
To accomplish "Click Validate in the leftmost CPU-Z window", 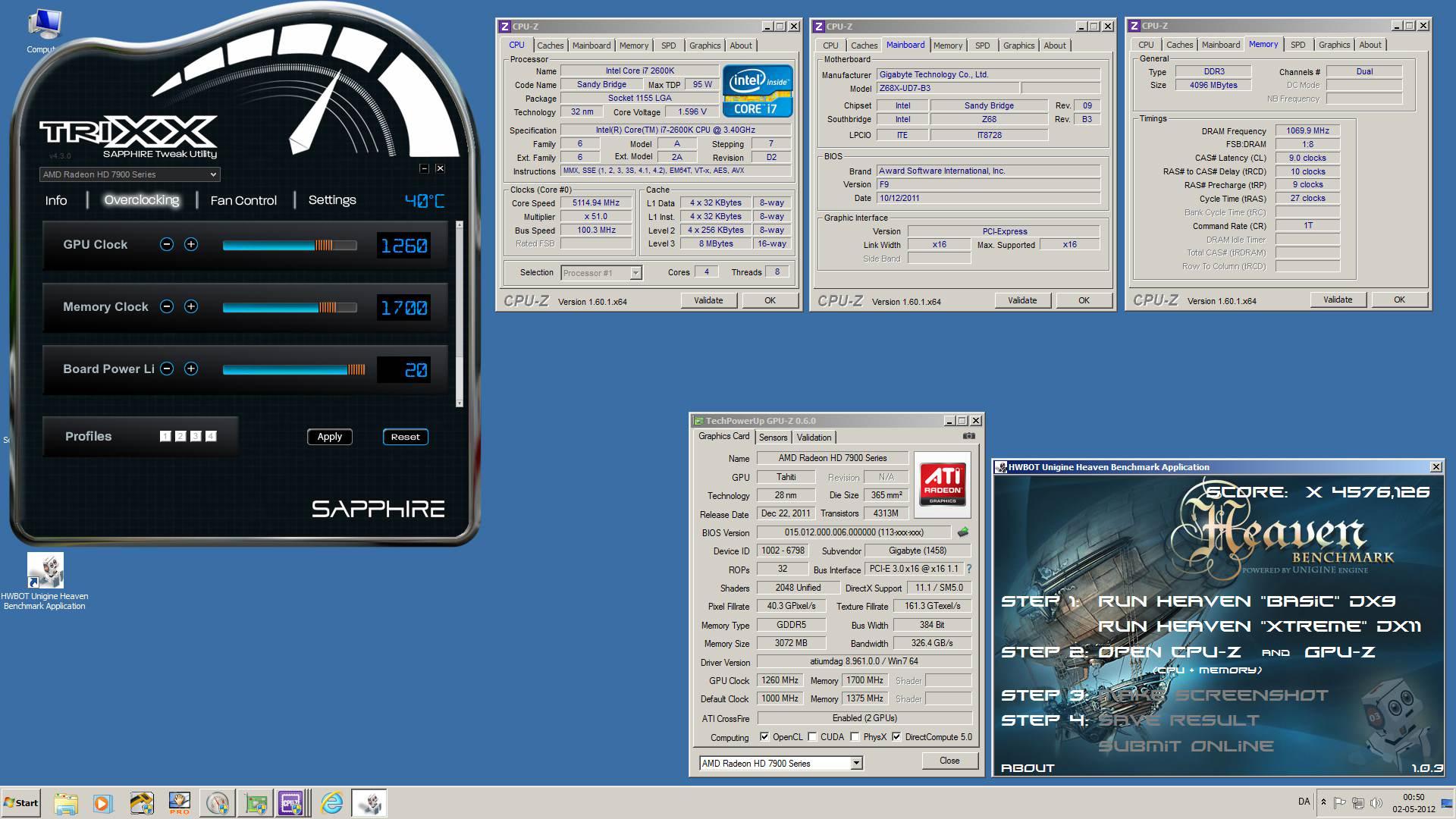I will [x=708, y=300].
